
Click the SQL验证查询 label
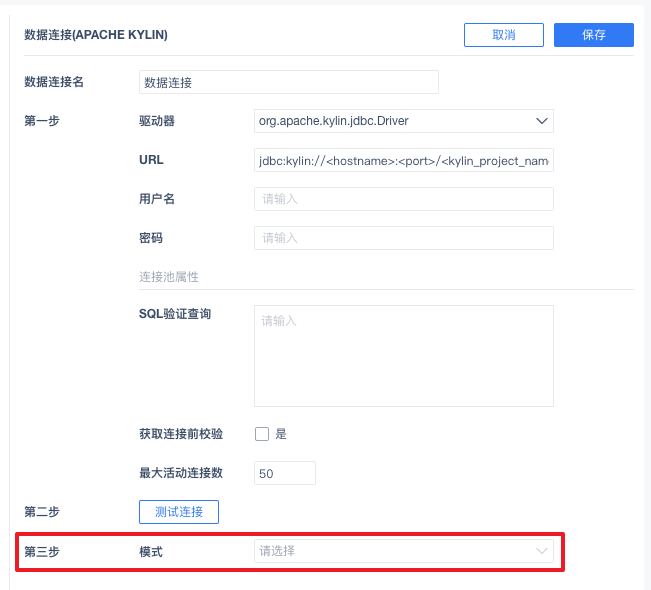pos(175,314)
